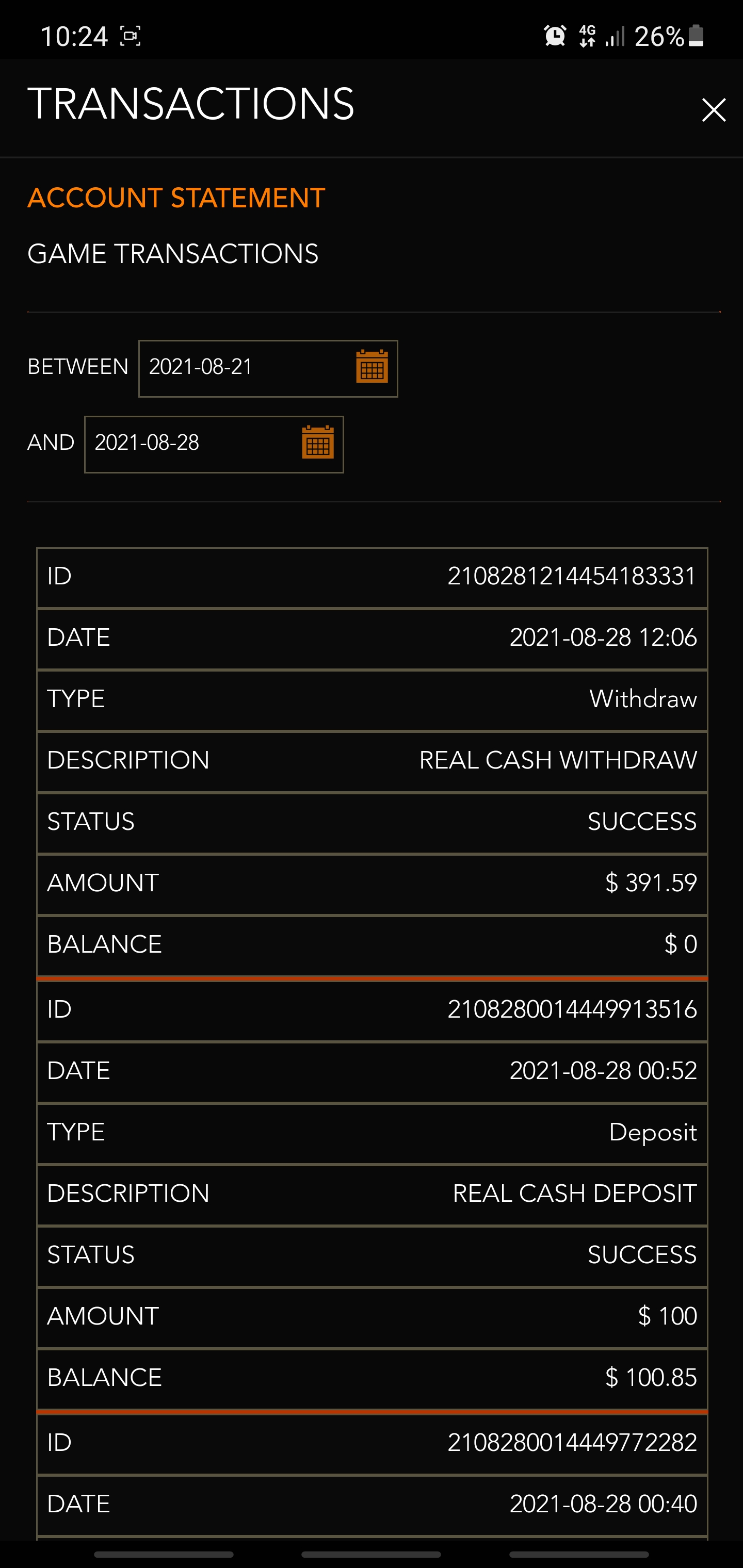
Task: Tap the REAL CASH DEPOSIT description
Action: (574, 1194)
